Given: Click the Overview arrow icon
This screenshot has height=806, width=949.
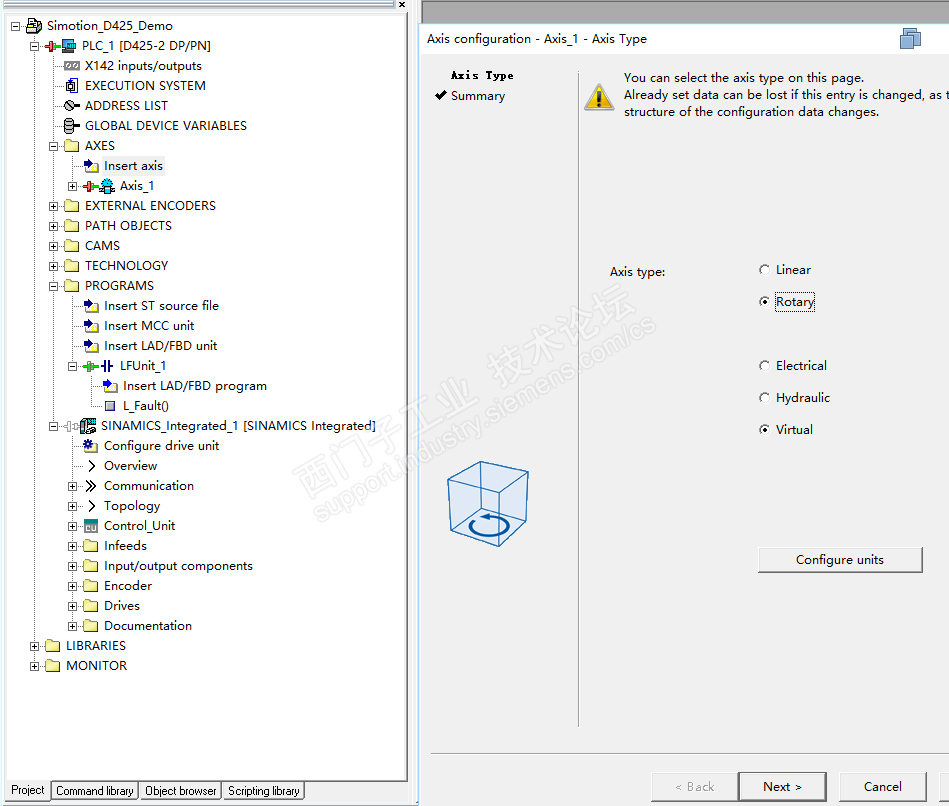Looking at the screenshot, I should click(x=91, y=466).
